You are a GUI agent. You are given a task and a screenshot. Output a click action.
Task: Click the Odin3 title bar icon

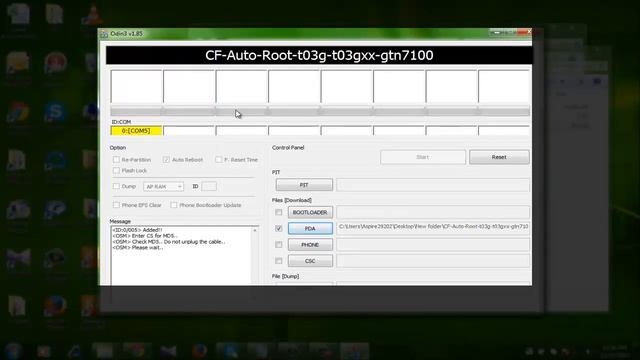point(104,34)
